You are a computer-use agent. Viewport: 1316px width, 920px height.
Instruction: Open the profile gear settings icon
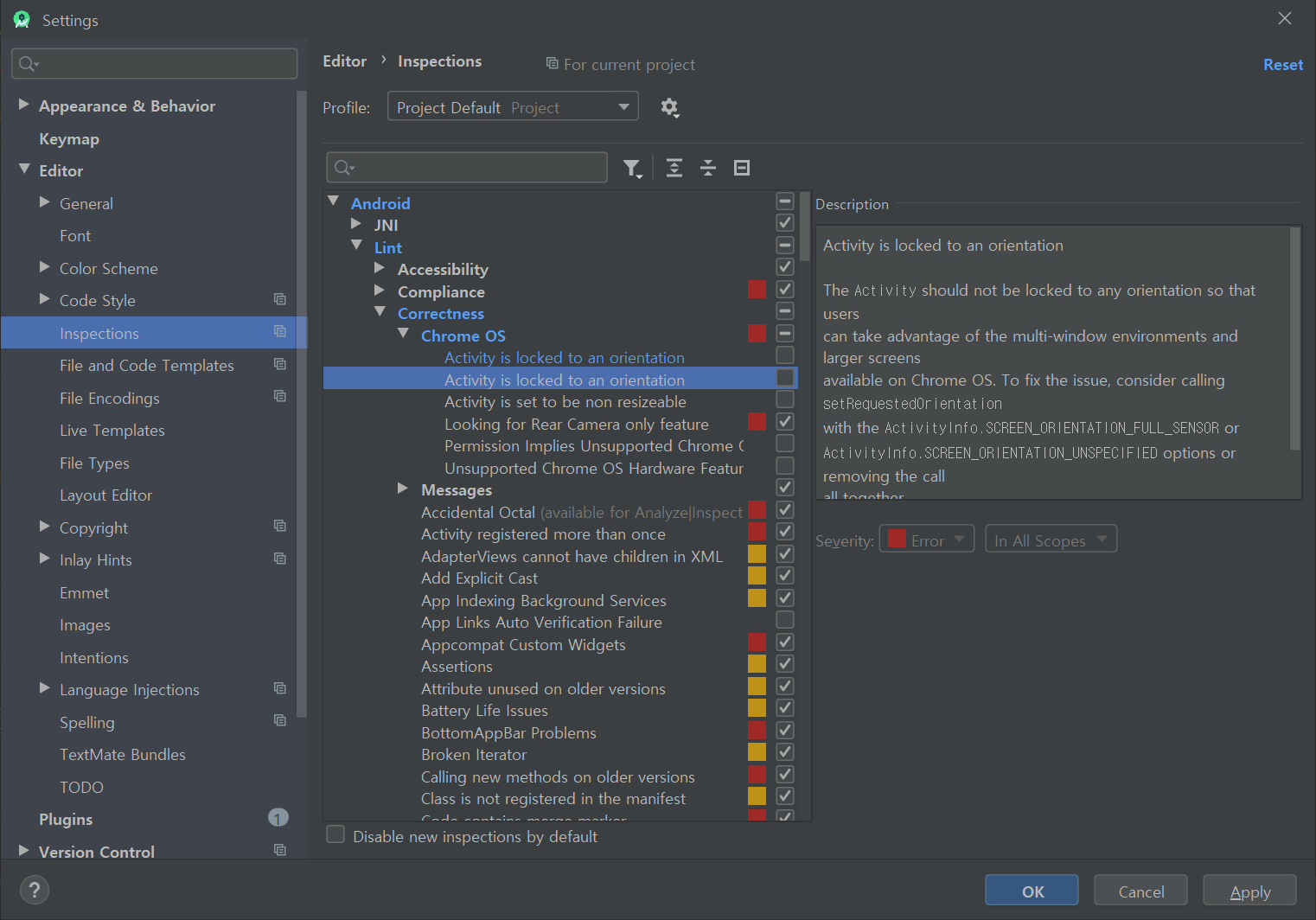pos(669,107)
